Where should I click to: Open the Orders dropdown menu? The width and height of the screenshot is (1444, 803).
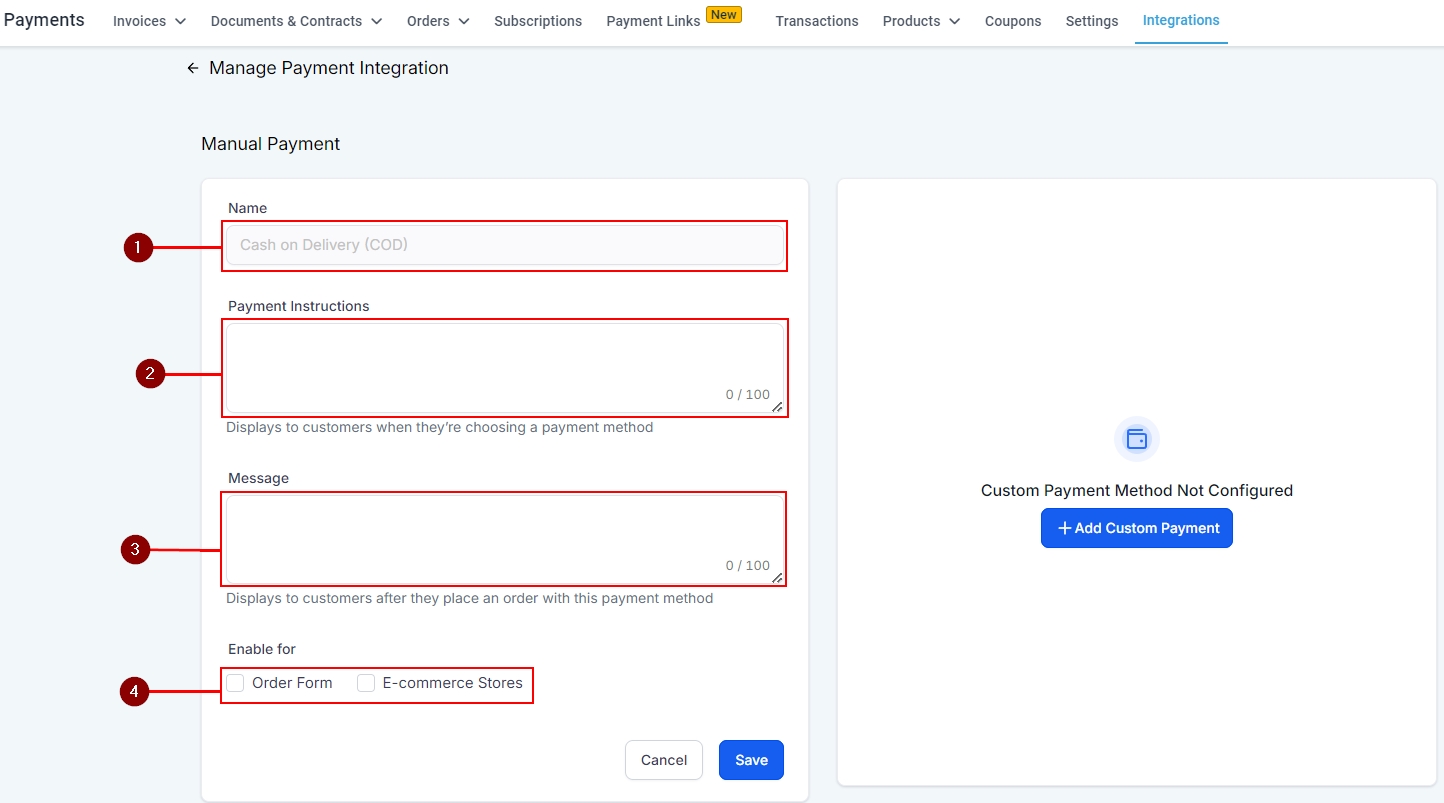pos(438,21)
